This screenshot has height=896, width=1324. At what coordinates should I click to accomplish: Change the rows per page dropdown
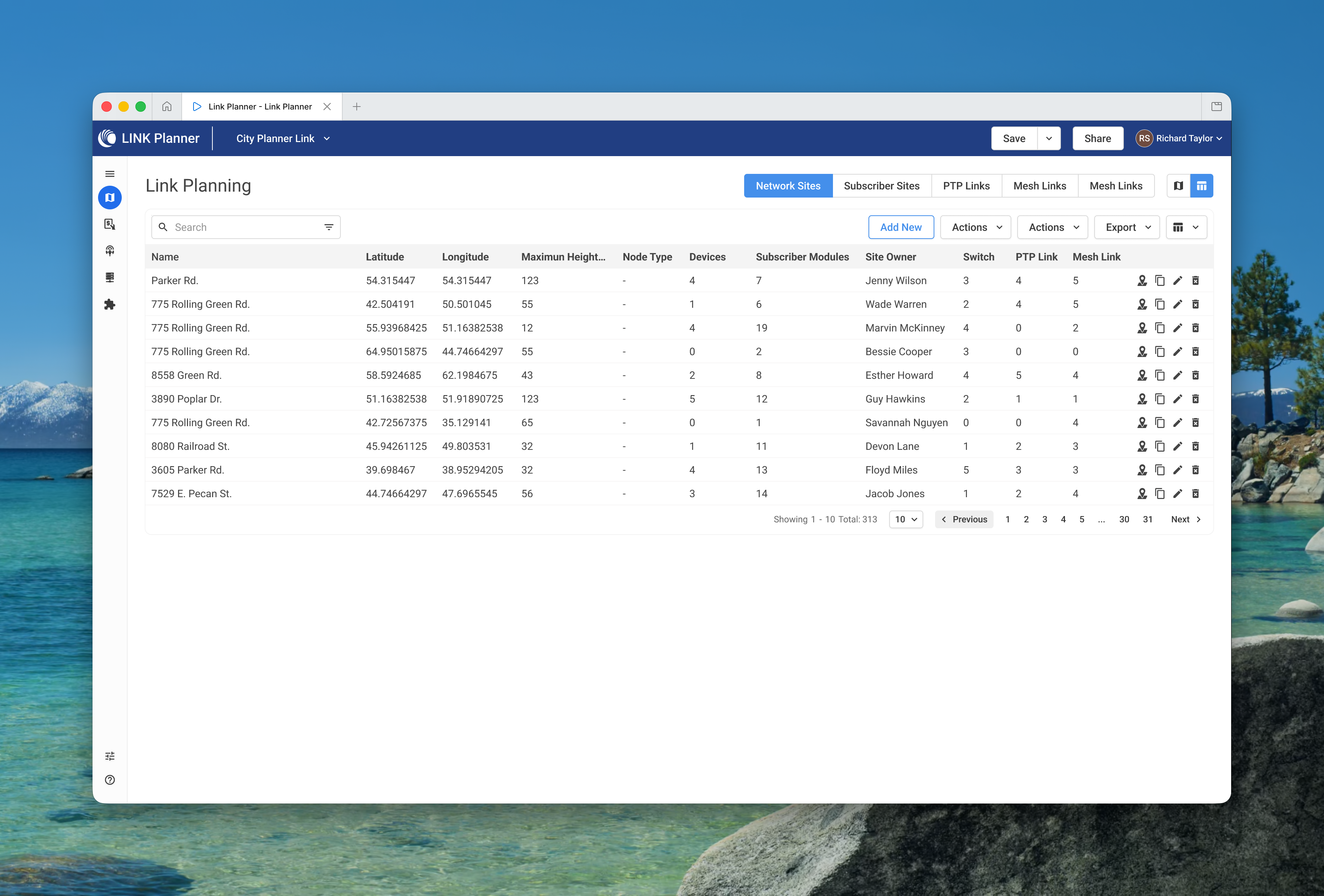coord(906,519)
